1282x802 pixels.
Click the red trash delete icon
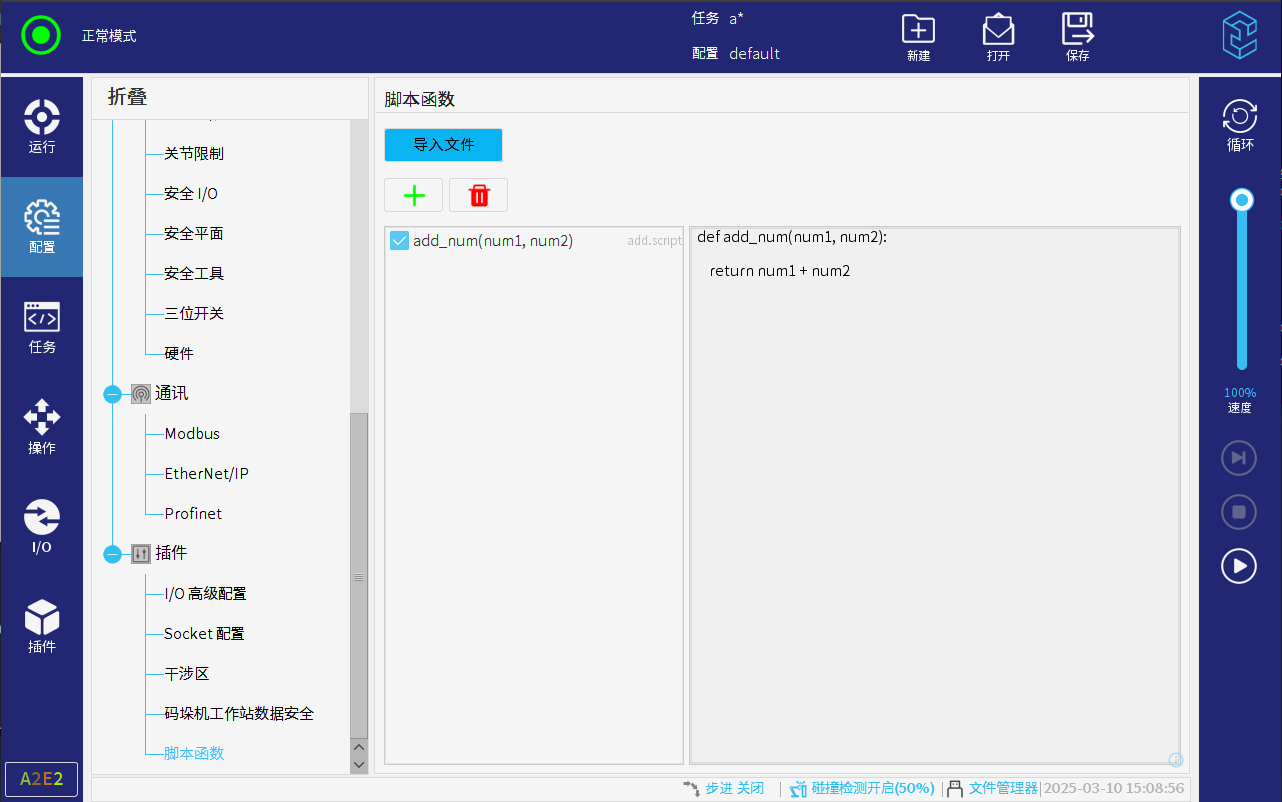tap(478, 195)
